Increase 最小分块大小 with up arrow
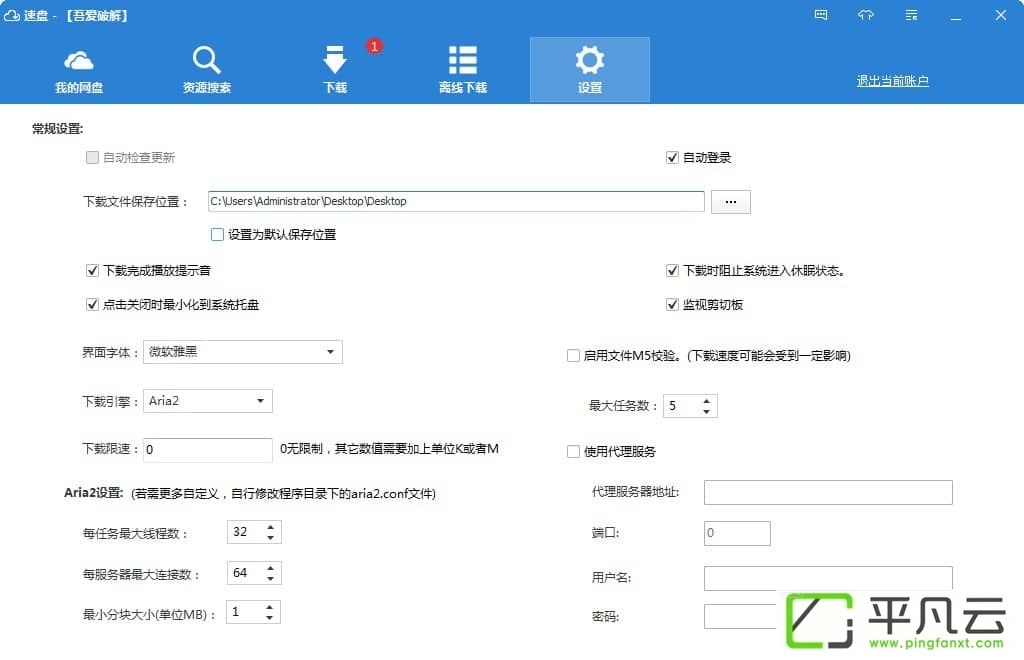1024x660 pixels. (269, 606)
